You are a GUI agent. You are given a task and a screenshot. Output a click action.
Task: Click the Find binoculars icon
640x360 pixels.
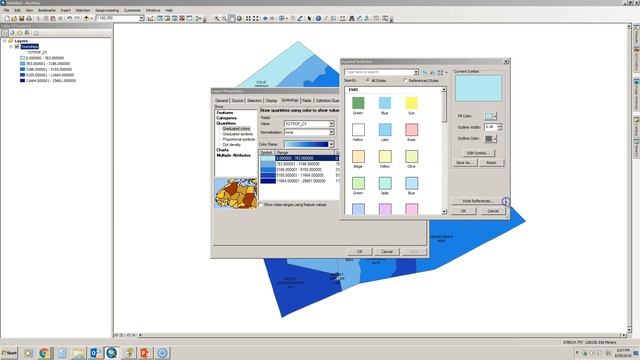351,18
